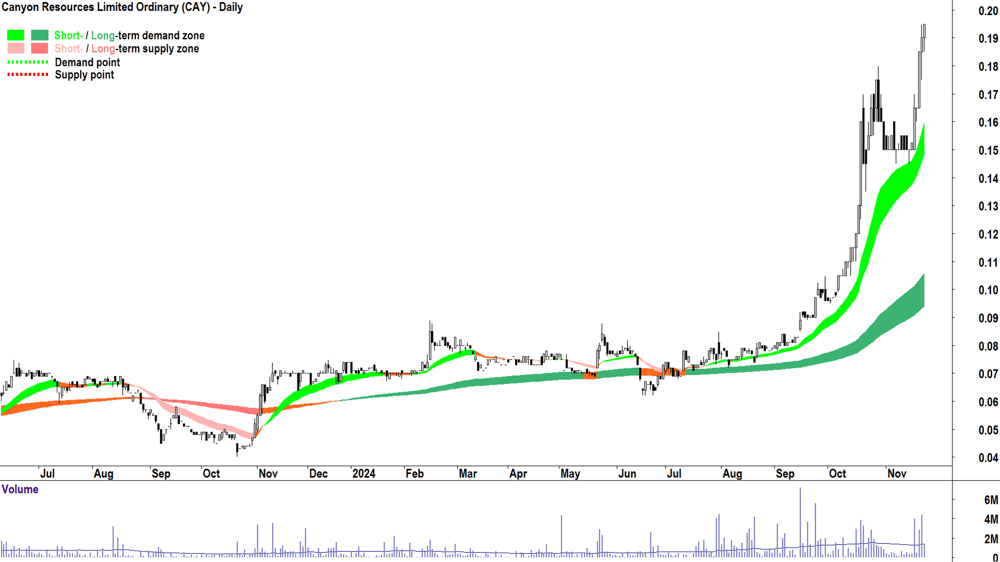Screen dimensions: 1000x562
Task: Click the 4M volume axis label
Action: [991, 519]
